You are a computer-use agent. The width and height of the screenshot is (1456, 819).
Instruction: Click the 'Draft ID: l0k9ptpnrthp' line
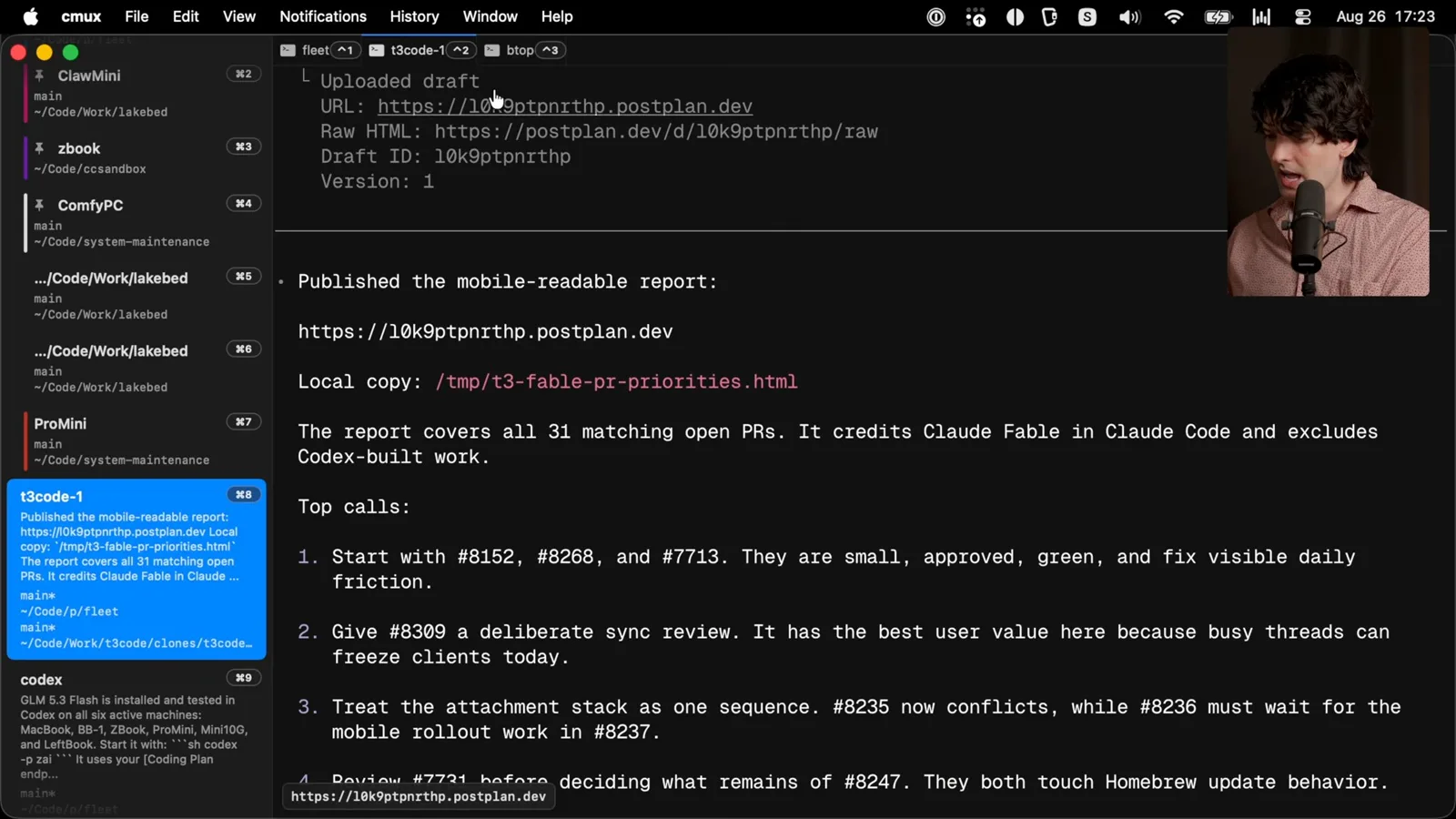click(x=446, y=157)
